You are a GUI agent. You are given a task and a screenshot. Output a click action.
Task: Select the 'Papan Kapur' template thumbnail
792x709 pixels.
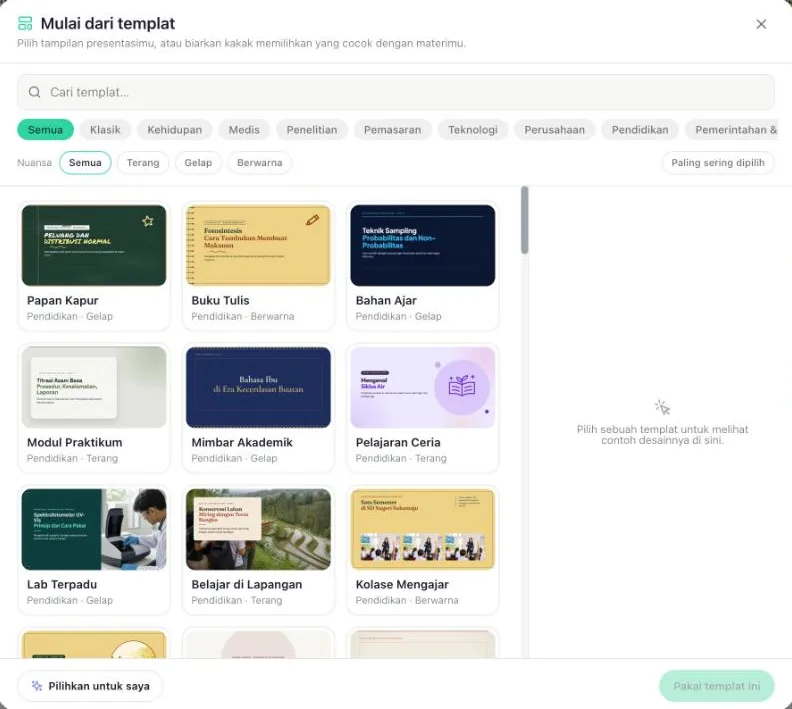tap(94, 245)
